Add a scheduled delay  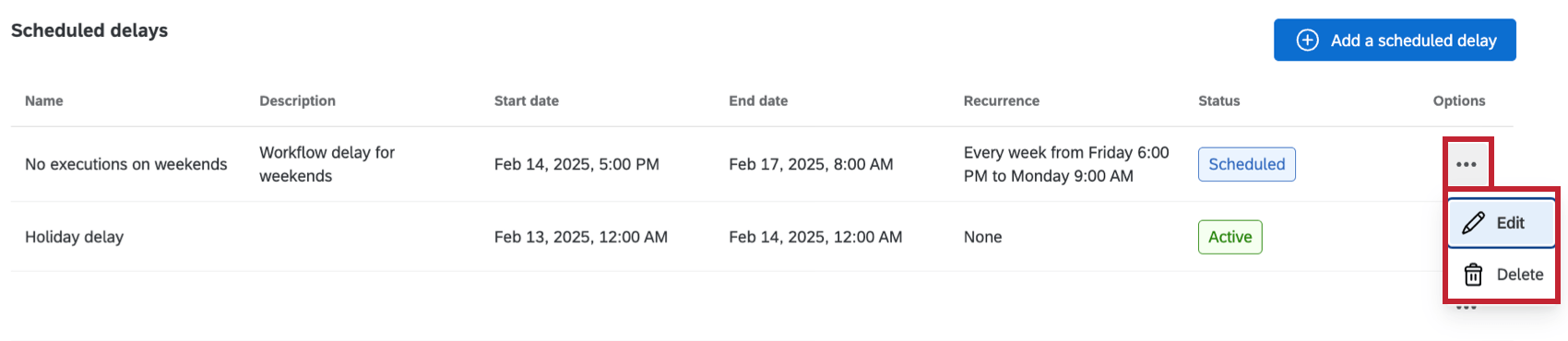point(1395,40)
